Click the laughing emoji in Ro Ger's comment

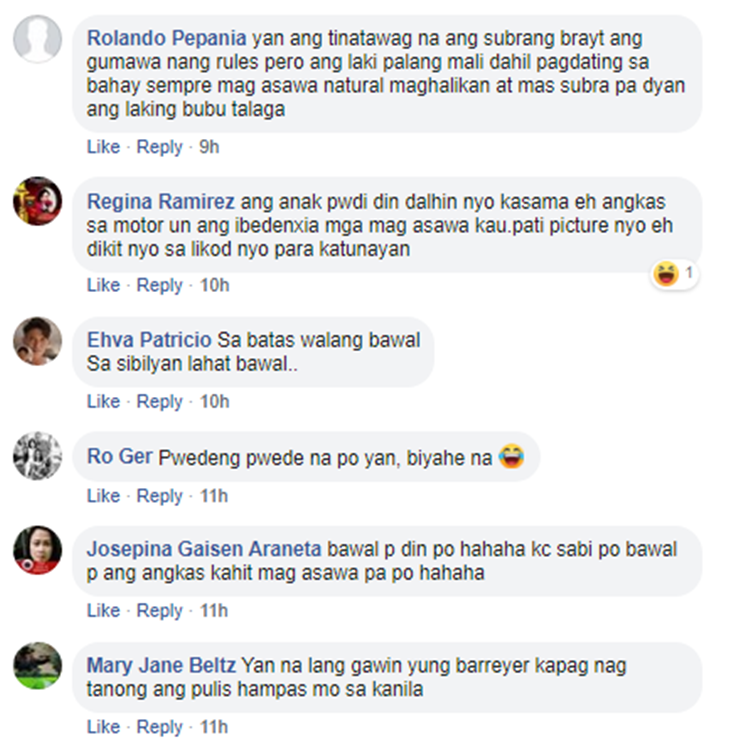pos(511,456)
